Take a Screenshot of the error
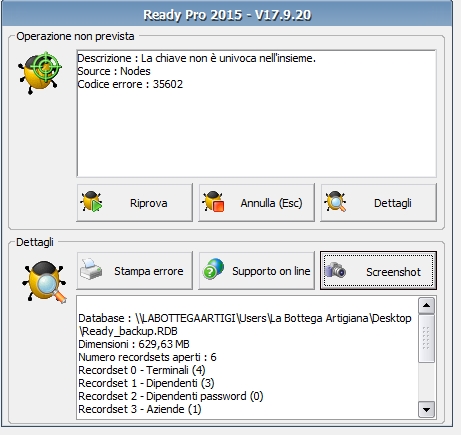The image size is (461, 435). (x=379, y=271)
